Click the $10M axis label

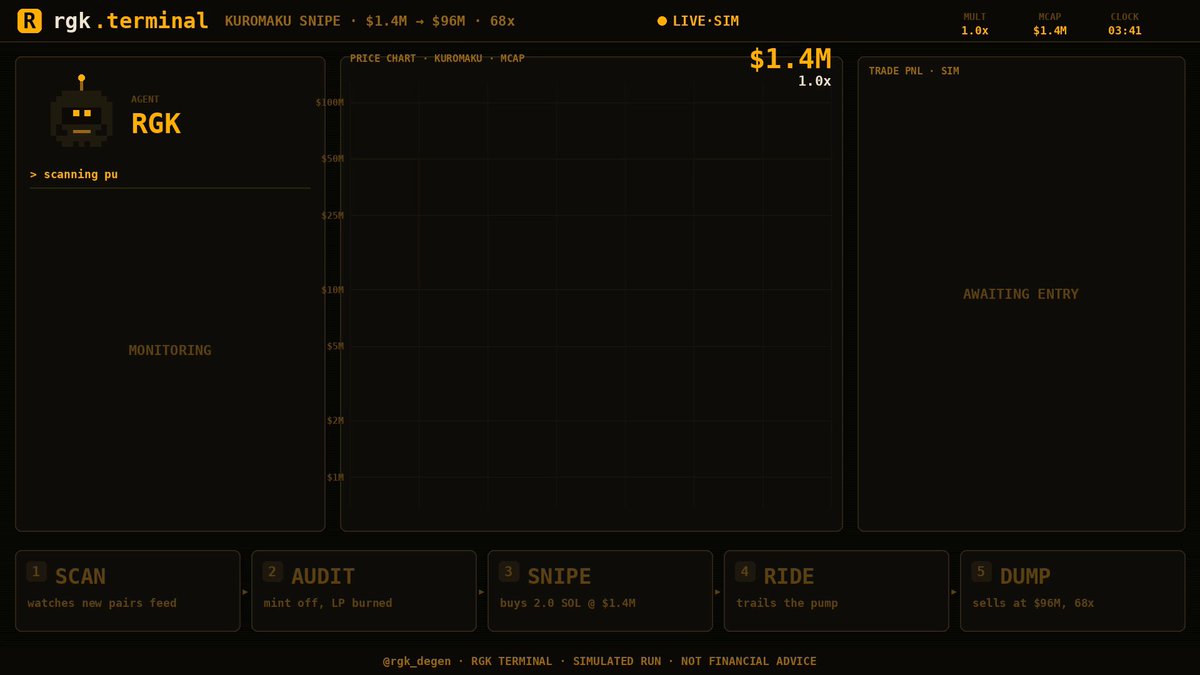[332, 290]
